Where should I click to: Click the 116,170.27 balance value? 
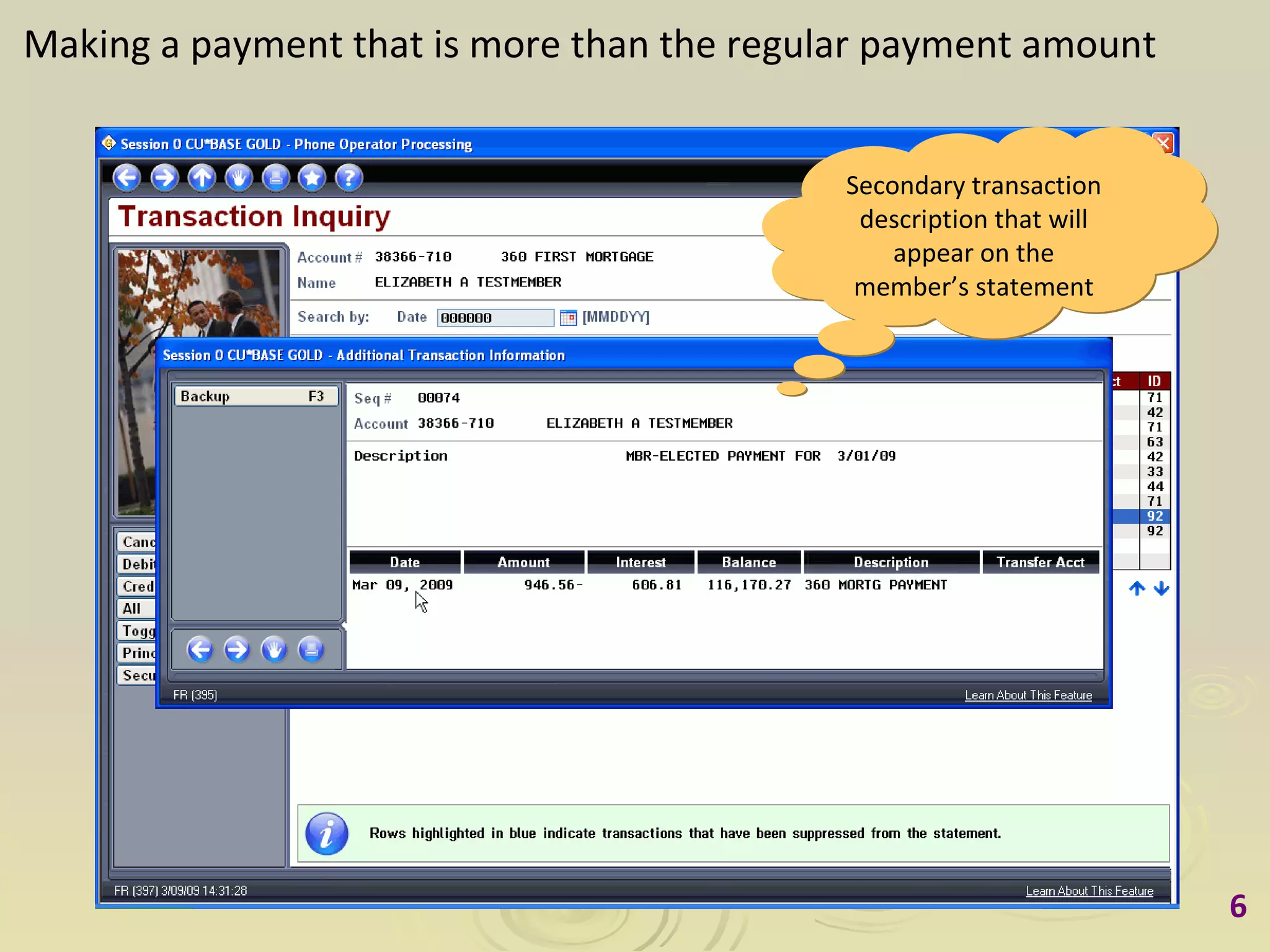coord(749,585)
